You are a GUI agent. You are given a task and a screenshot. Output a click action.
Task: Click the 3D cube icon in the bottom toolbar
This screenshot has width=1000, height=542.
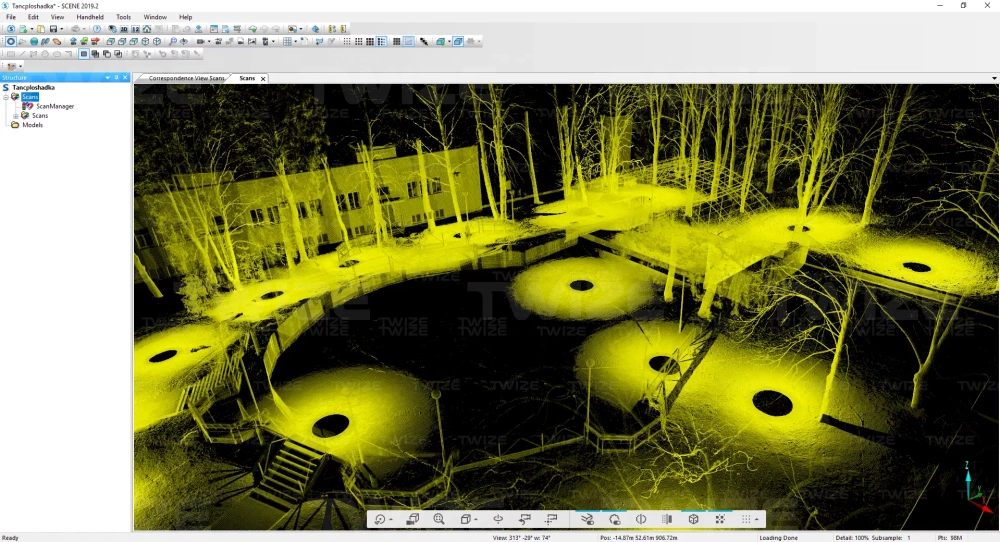(x=693, y=520)
